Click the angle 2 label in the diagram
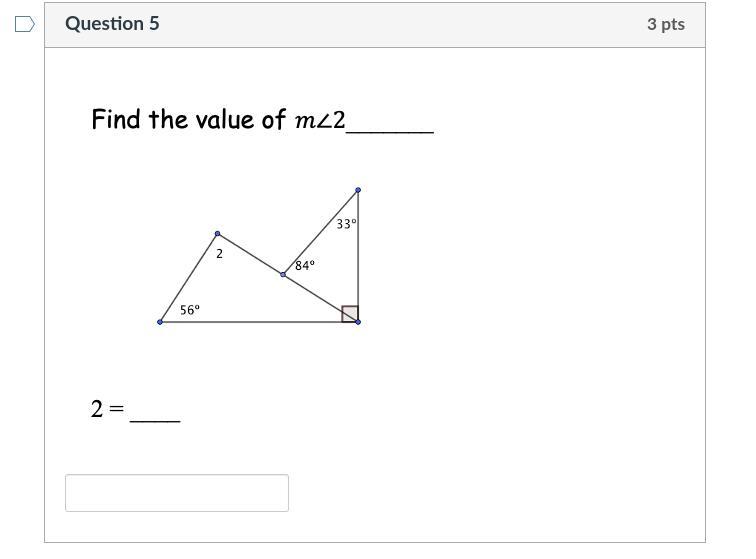The height and width of the screenshot is (559, 756). click(219, 254)
